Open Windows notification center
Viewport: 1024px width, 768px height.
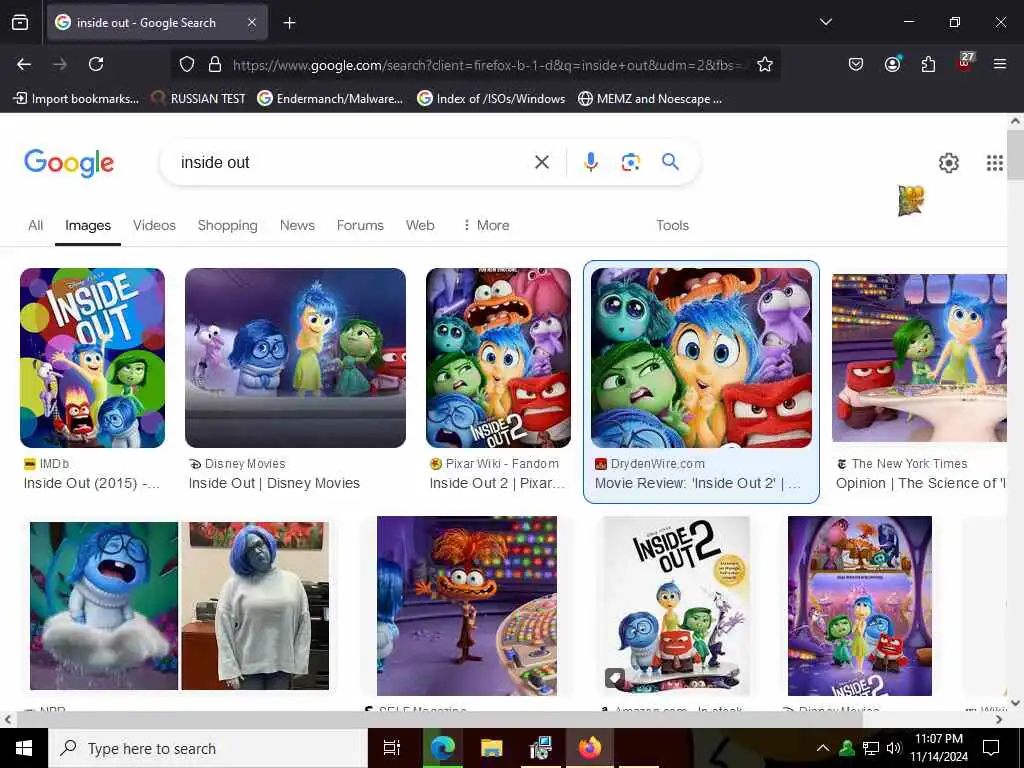[x=991, y=748]
